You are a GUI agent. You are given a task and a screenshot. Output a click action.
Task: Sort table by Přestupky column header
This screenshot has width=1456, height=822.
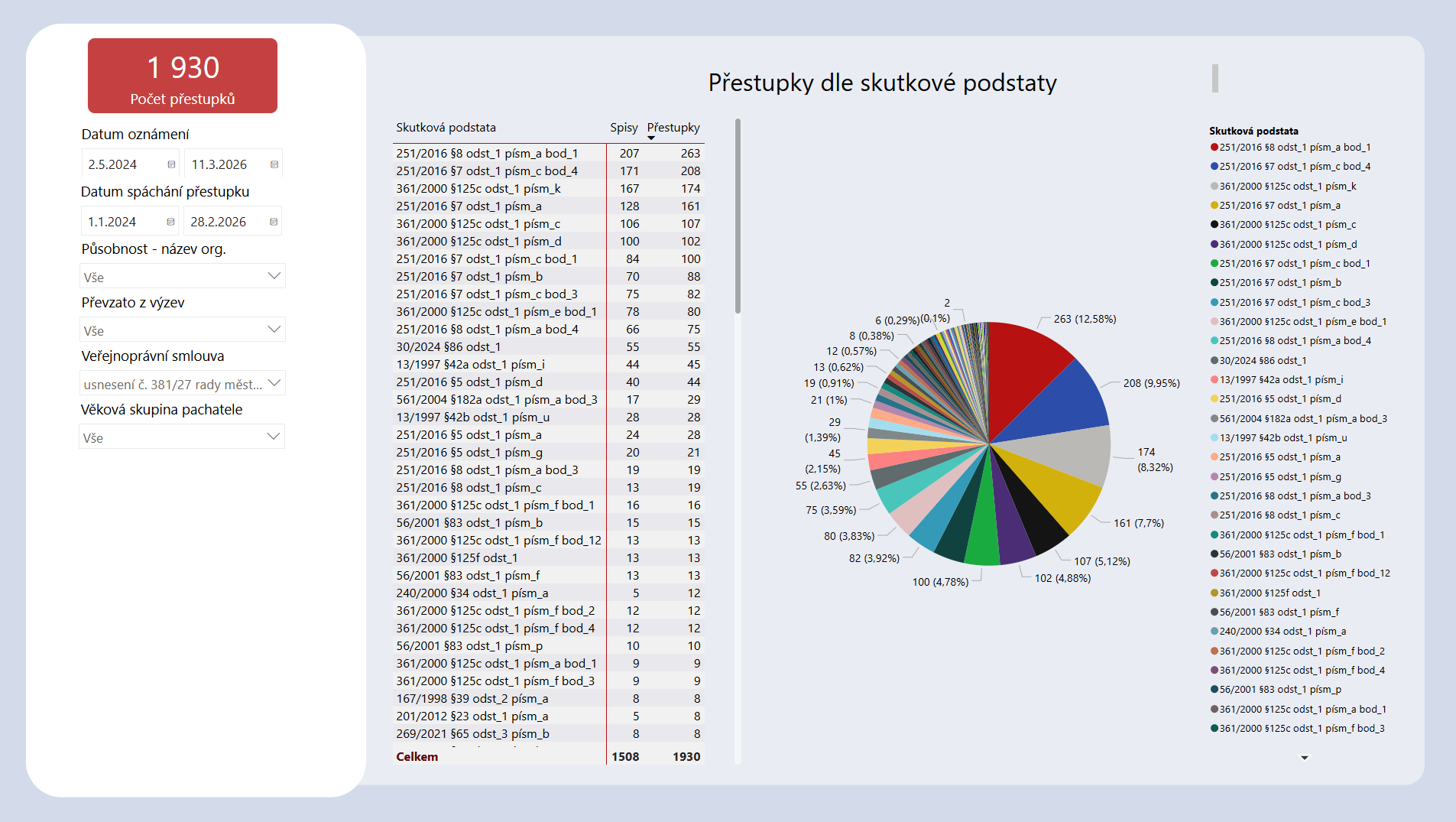pos(673,128)
